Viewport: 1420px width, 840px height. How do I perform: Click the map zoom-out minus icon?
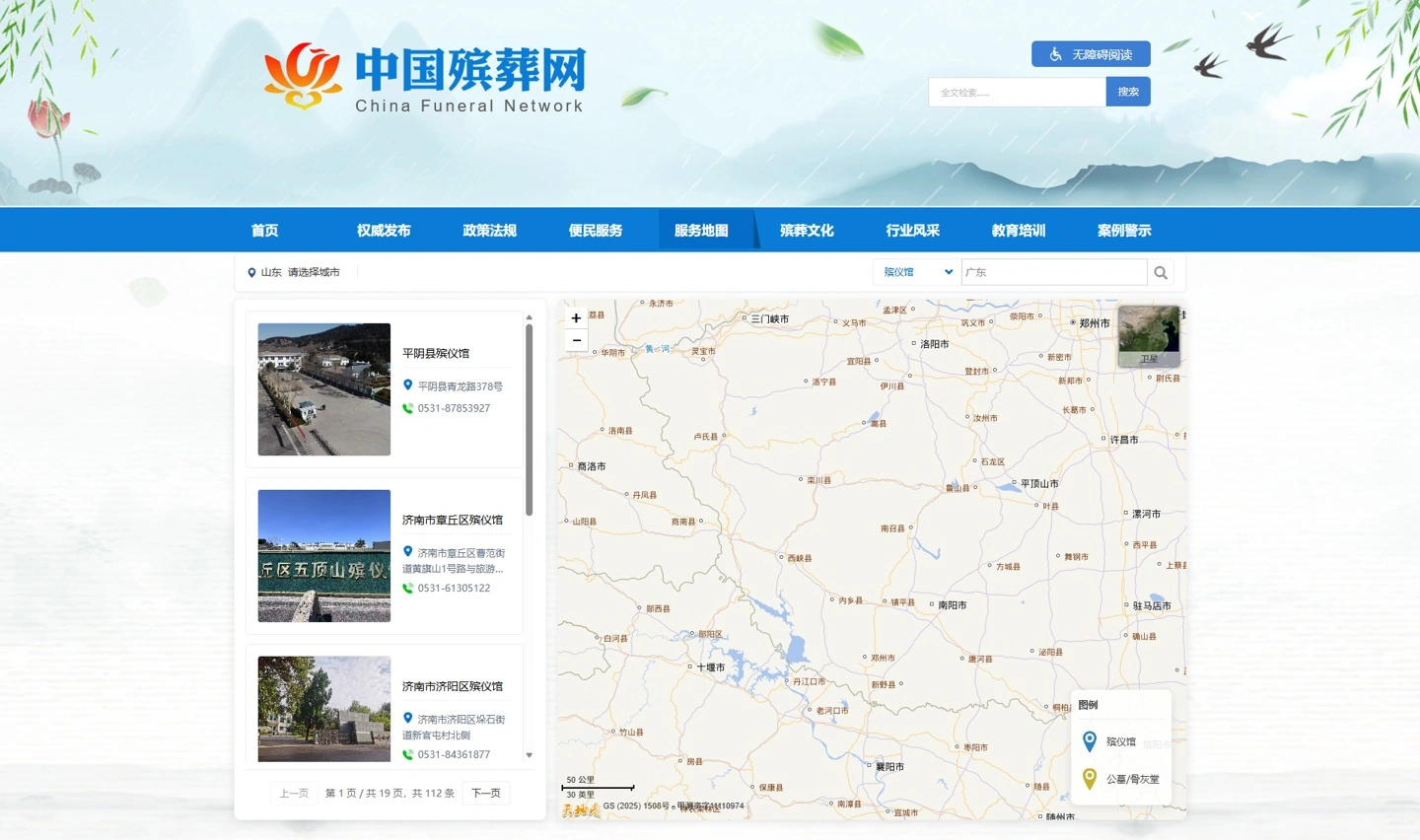click(576, 340)
